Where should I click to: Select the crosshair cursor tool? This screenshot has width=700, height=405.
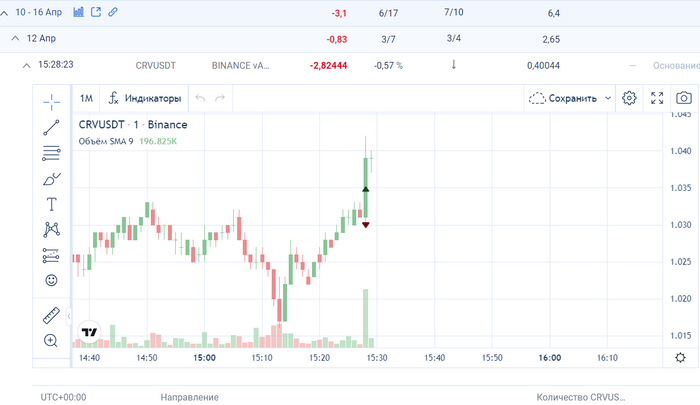51,101
